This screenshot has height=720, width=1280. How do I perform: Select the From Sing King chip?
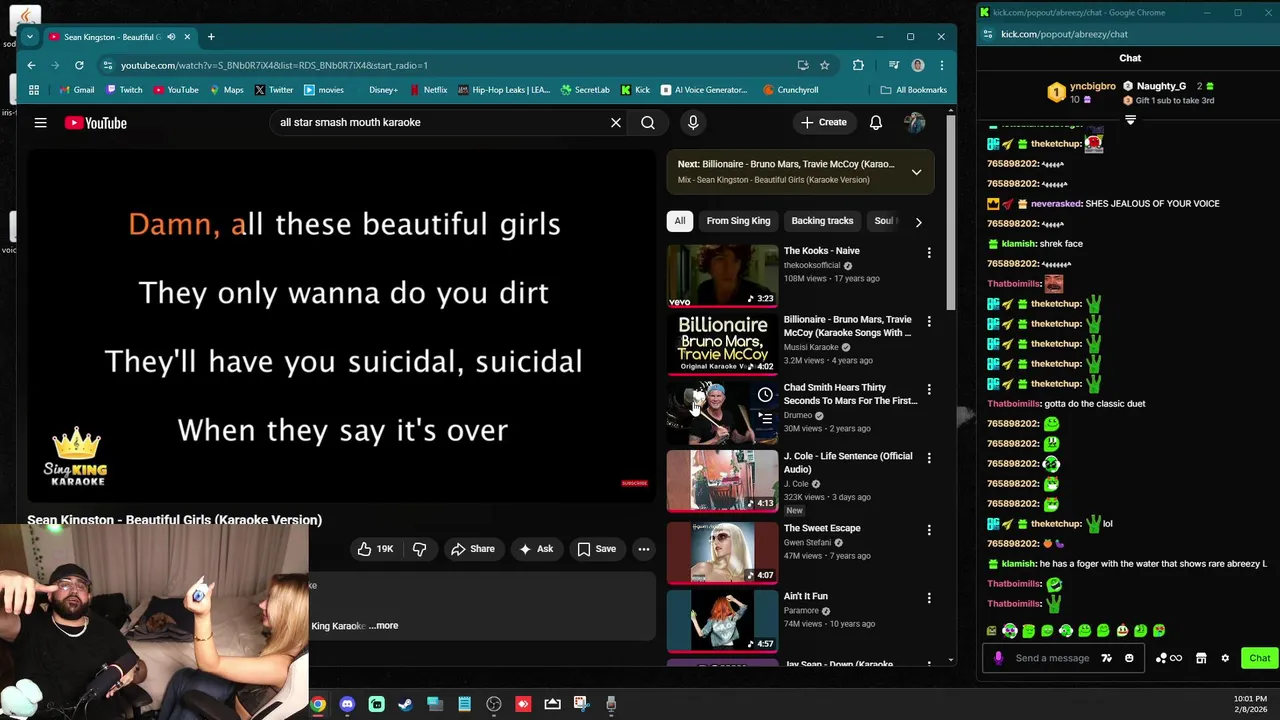point(738,221)
